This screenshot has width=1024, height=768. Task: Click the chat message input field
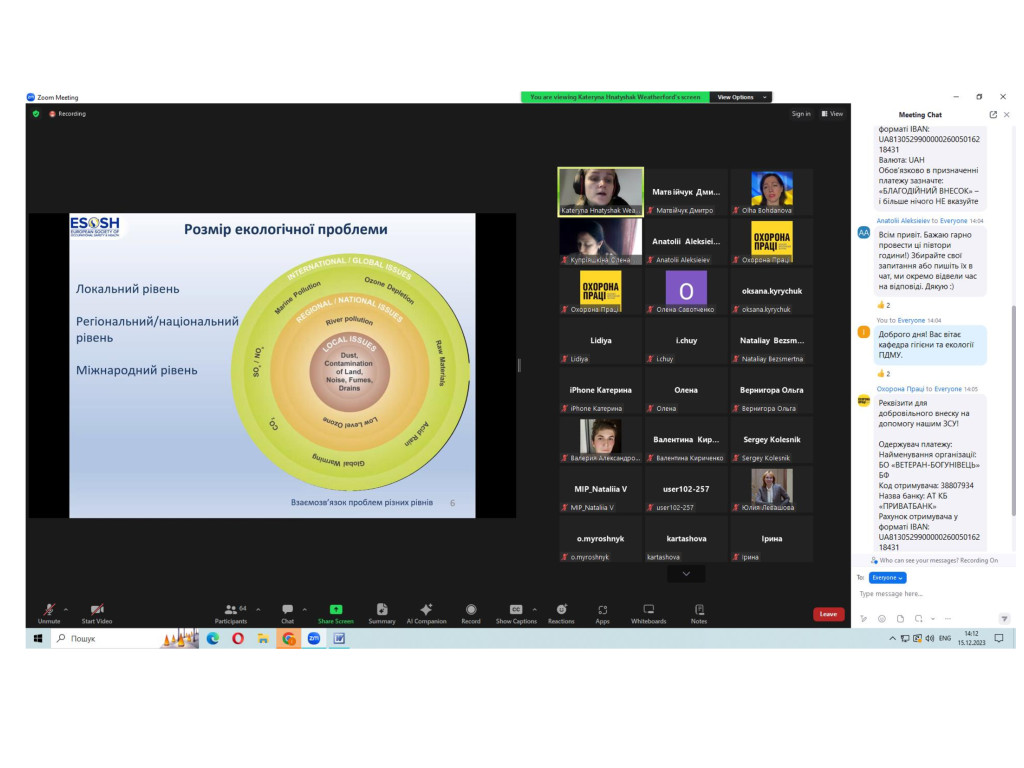pyautogui.click(x=934, y=594)
